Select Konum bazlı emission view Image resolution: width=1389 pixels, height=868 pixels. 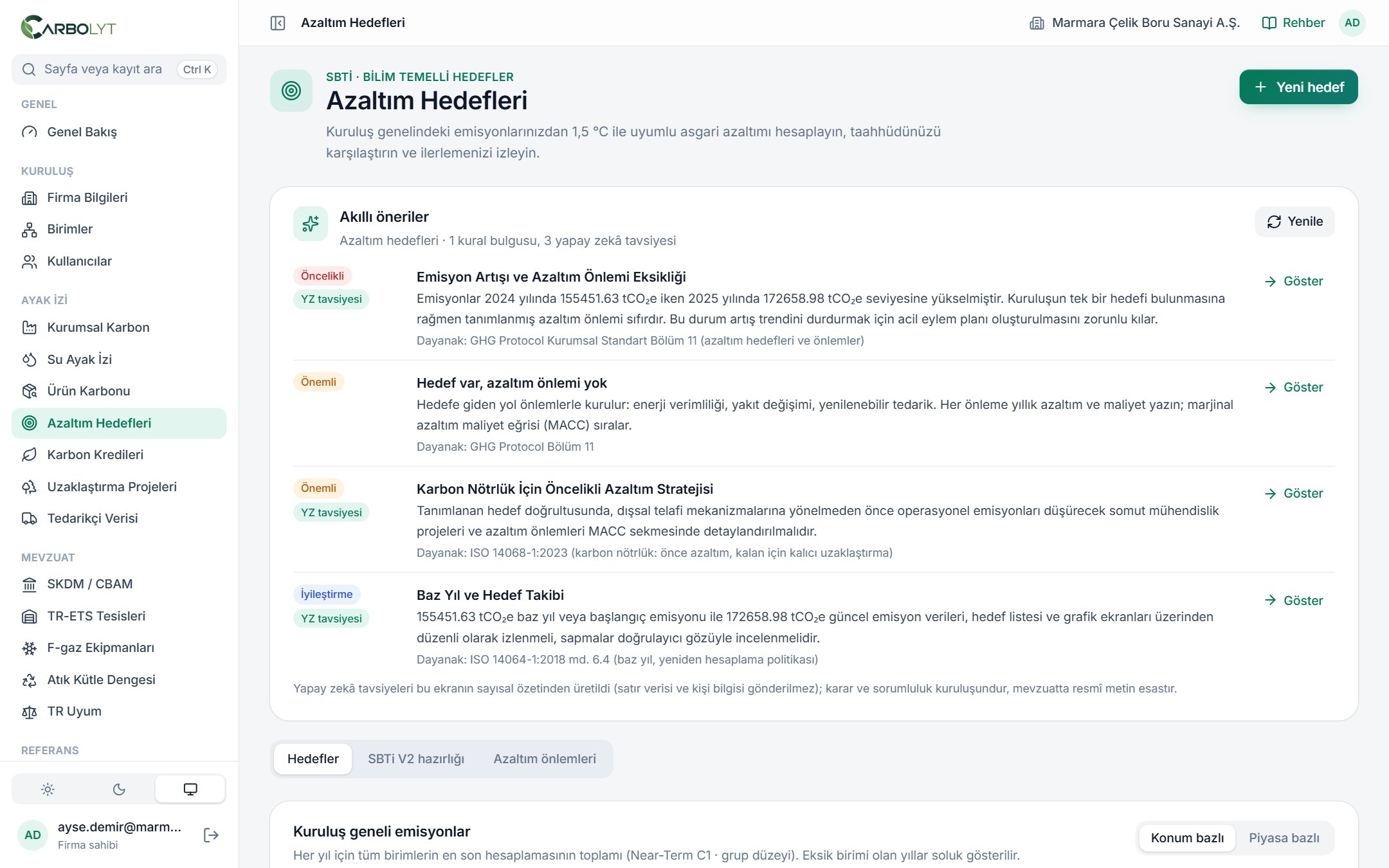coord(1187,838)
